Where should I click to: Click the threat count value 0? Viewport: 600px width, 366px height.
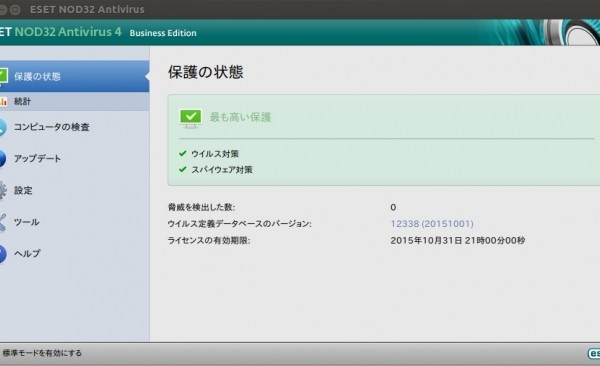[393, 207]
